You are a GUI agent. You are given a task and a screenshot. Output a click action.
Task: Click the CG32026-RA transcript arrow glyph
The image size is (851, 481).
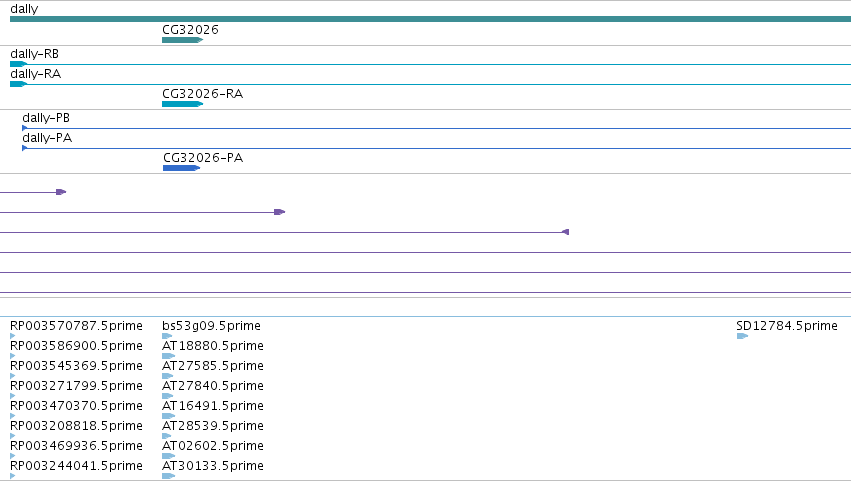pyautogui.click(x=182, y=104)
